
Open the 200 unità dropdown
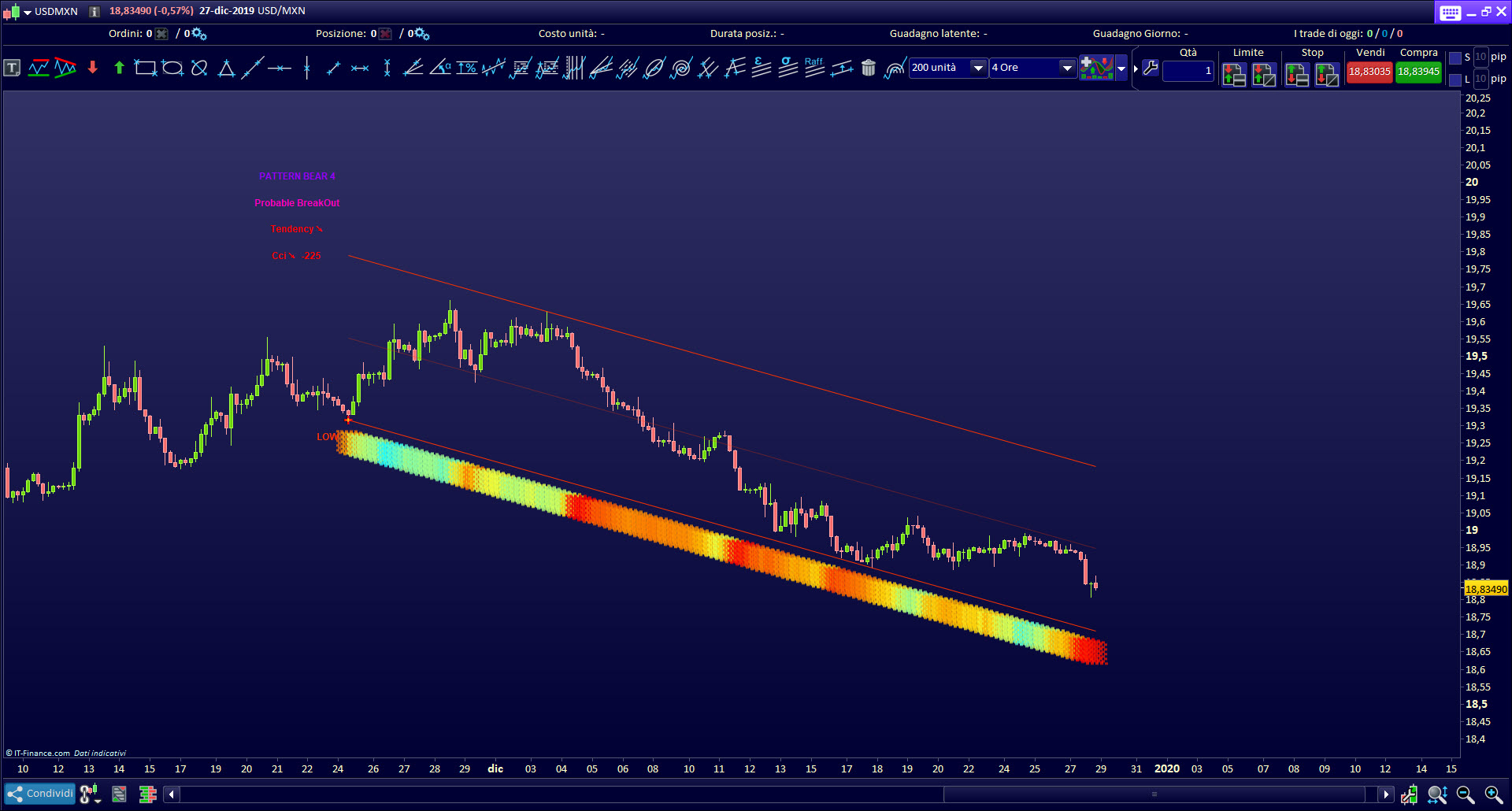tap(977, 68)
